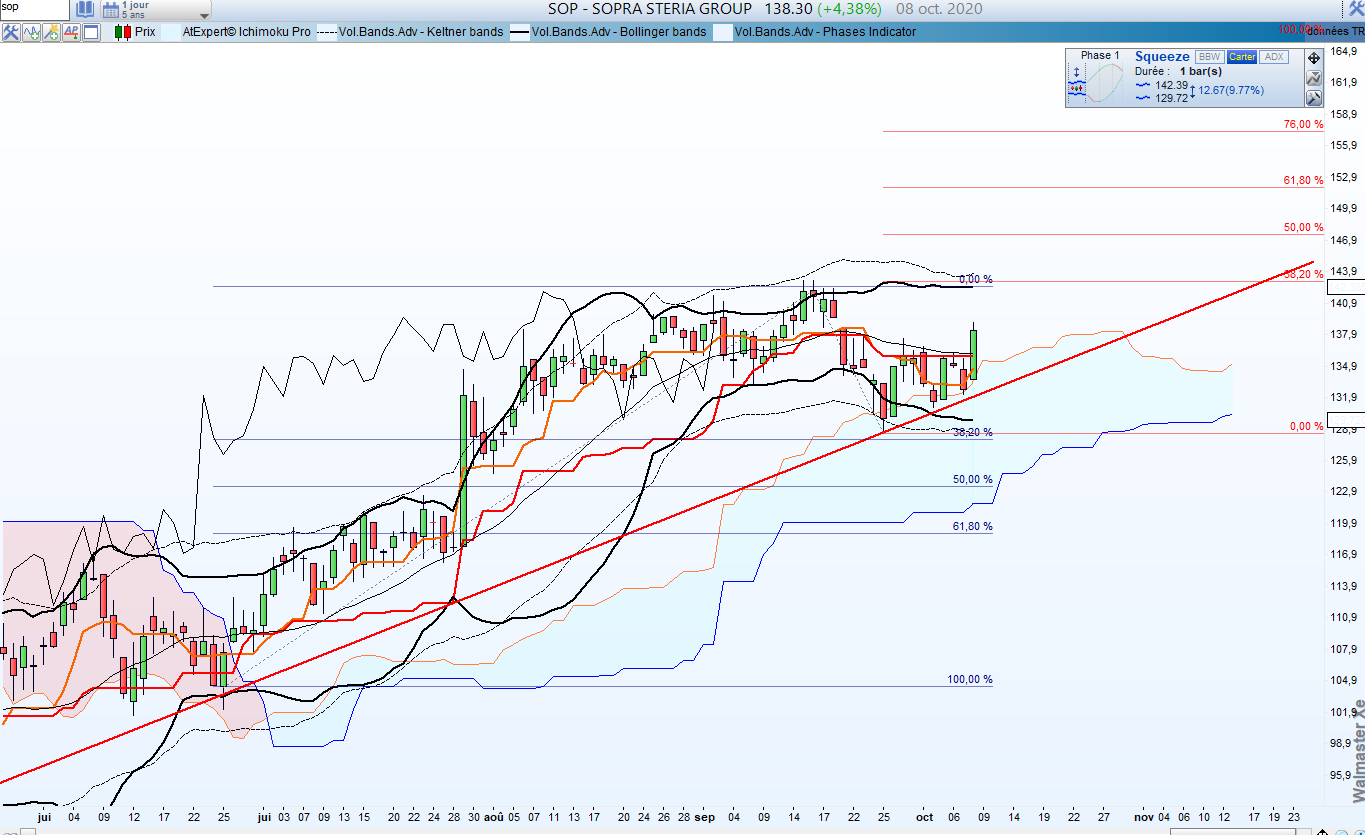Click the 95,9 price axis value
The width and height of the screenshot is (1365, 835).
pos(1343,774)
